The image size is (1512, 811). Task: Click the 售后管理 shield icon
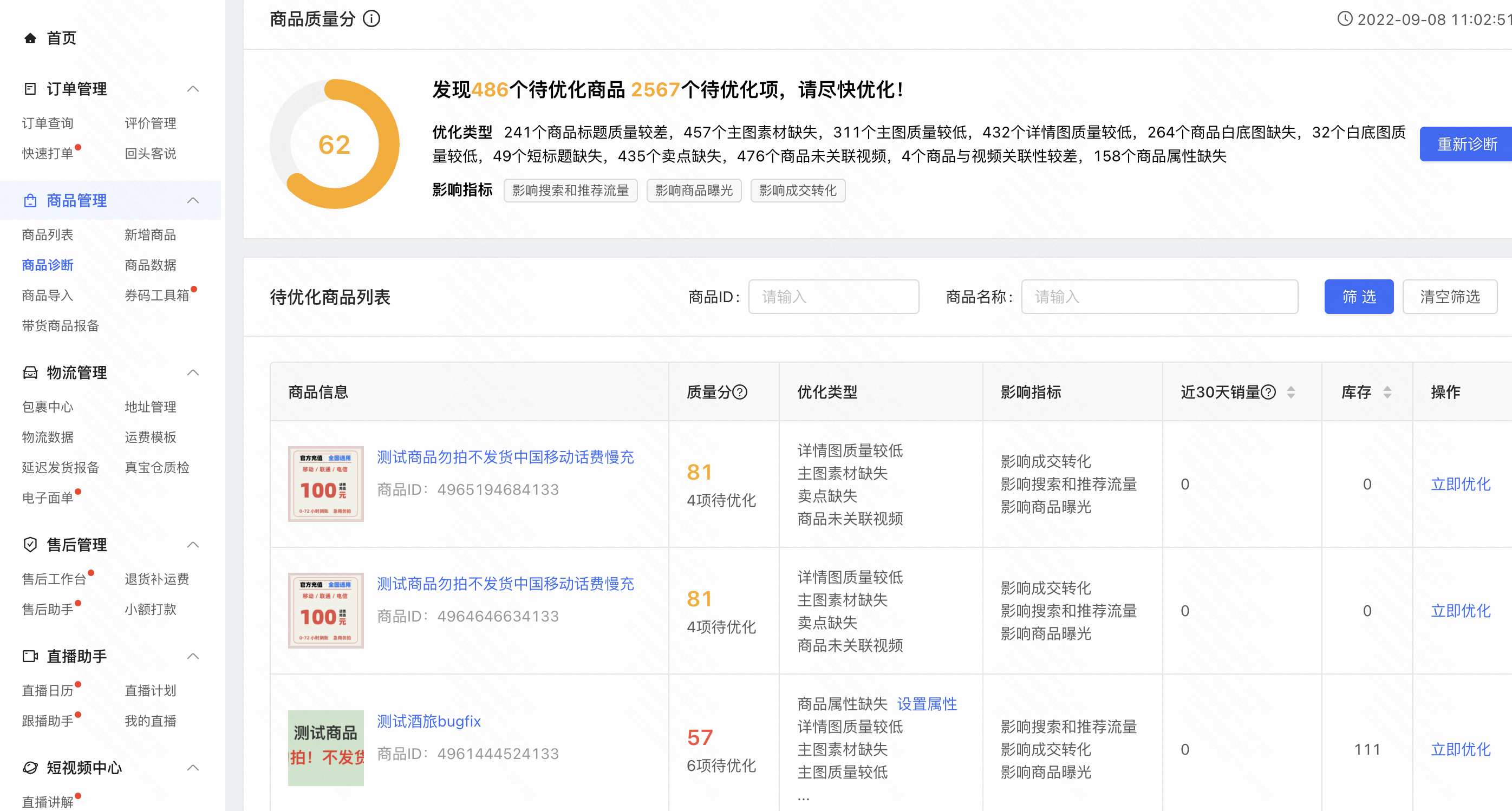pos(30,545)
